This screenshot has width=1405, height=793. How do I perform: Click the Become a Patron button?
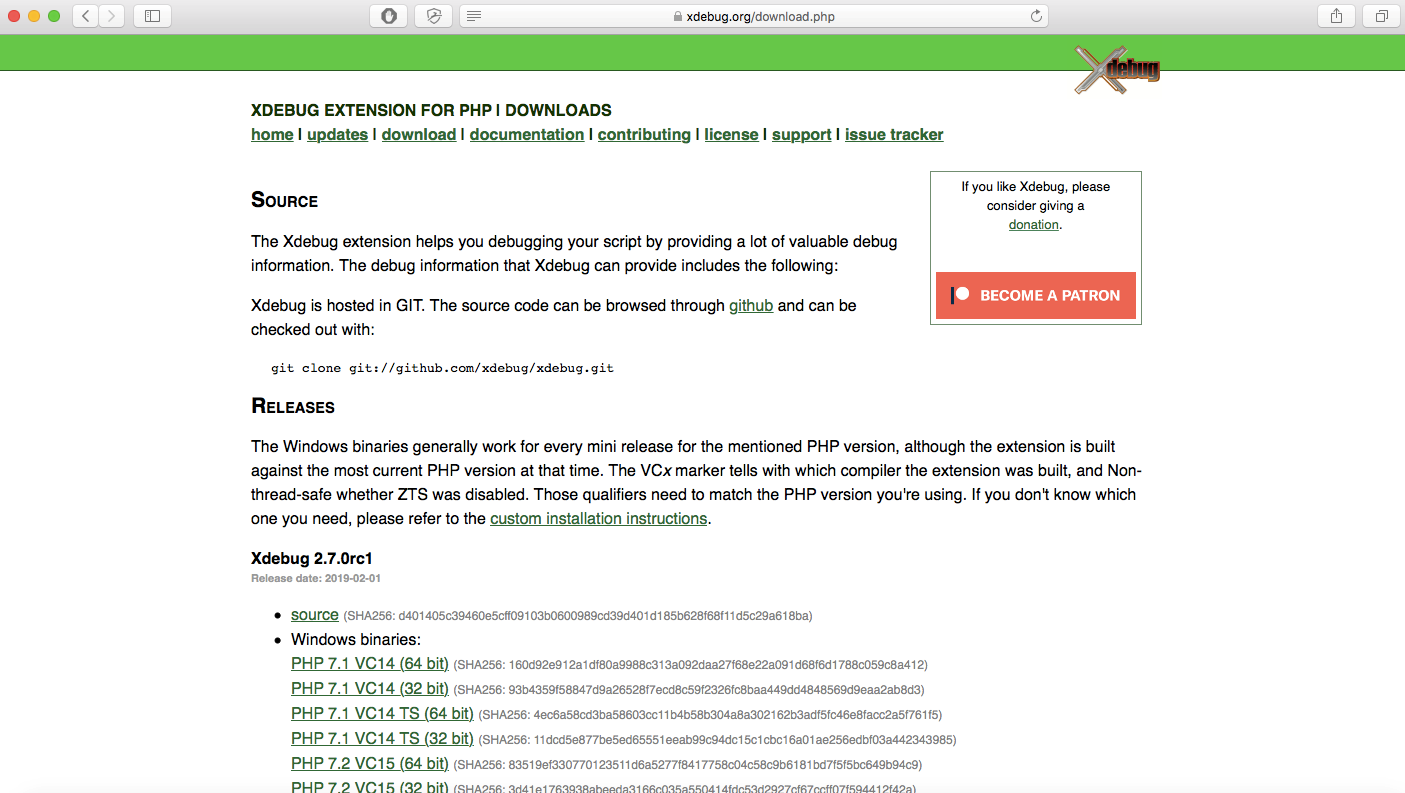(1036, 295)
